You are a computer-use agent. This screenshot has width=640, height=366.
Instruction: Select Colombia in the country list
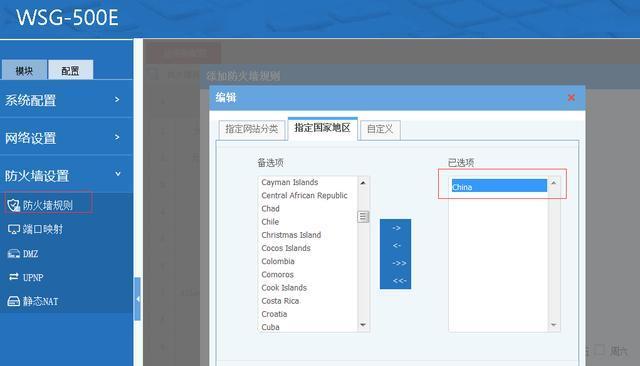(278, 261)
